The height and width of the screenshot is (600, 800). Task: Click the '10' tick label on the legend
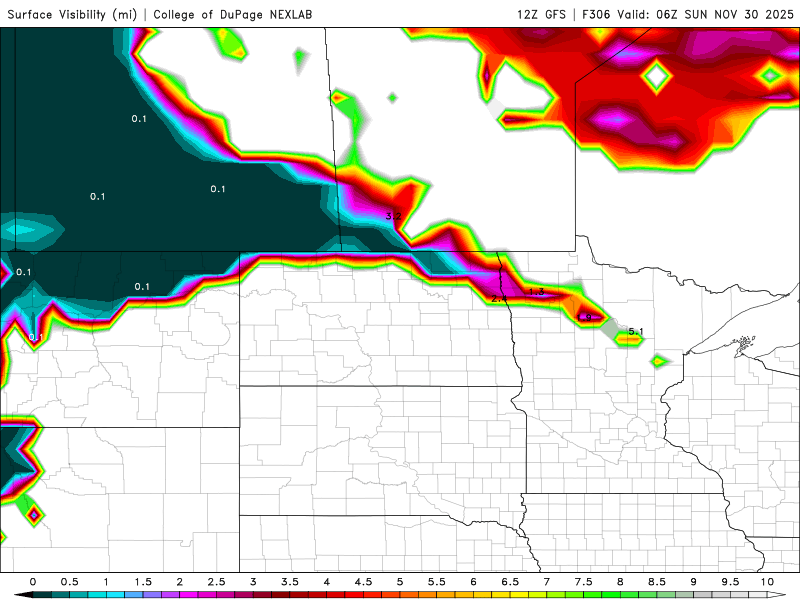click(767, 582)
